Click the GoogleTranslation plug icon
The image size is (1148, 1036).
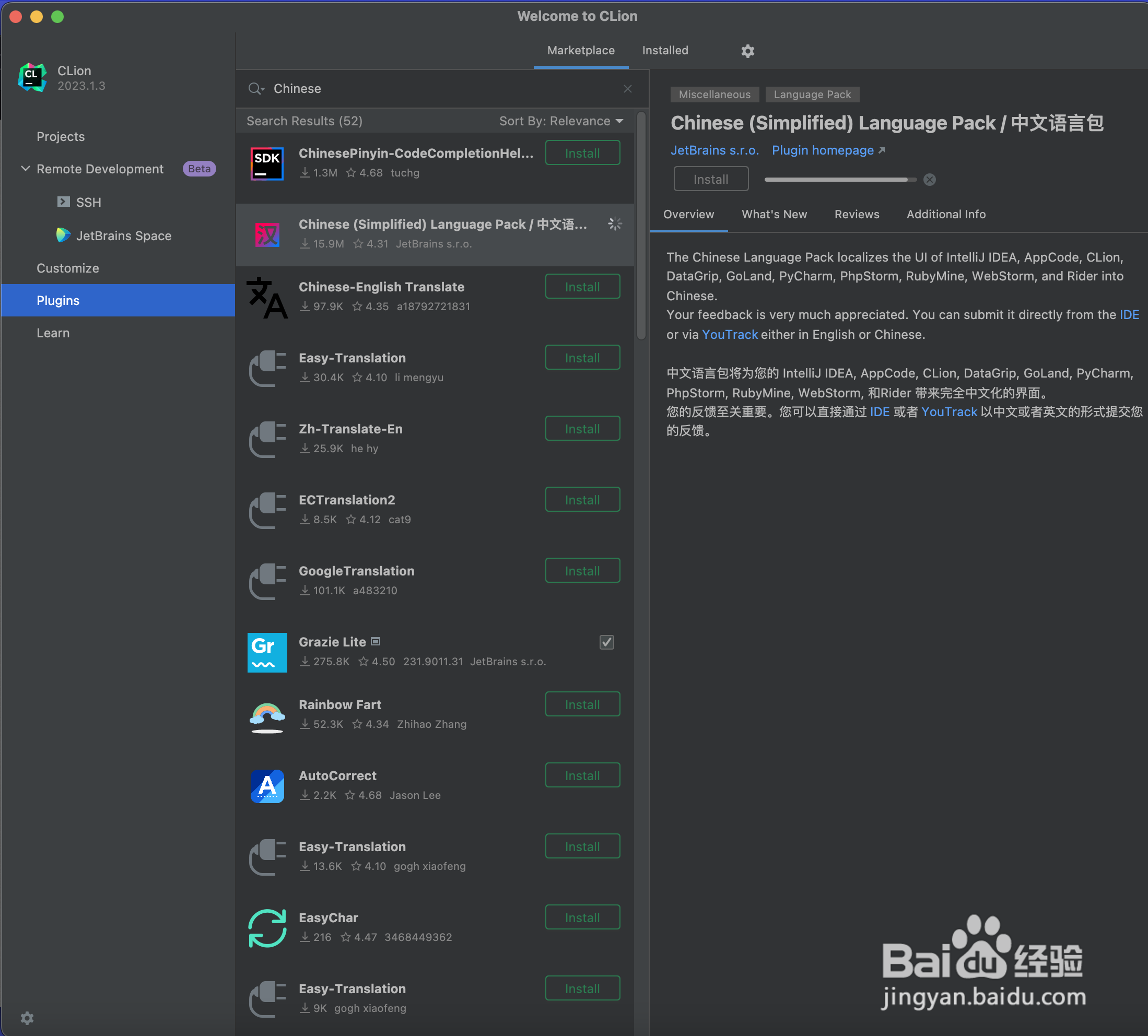[x=267, y=582]
